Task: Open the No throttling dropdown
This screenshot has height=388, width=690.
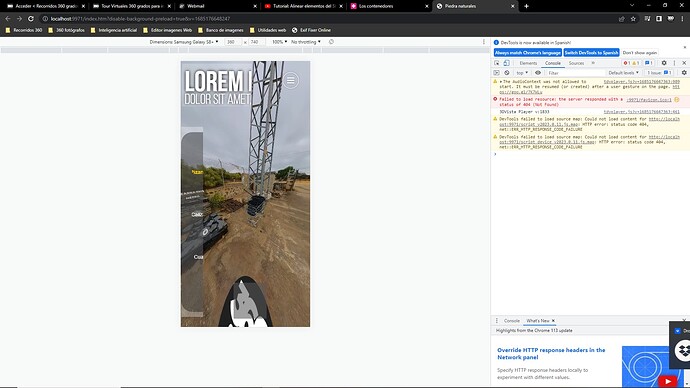Action: coord(306,42)
